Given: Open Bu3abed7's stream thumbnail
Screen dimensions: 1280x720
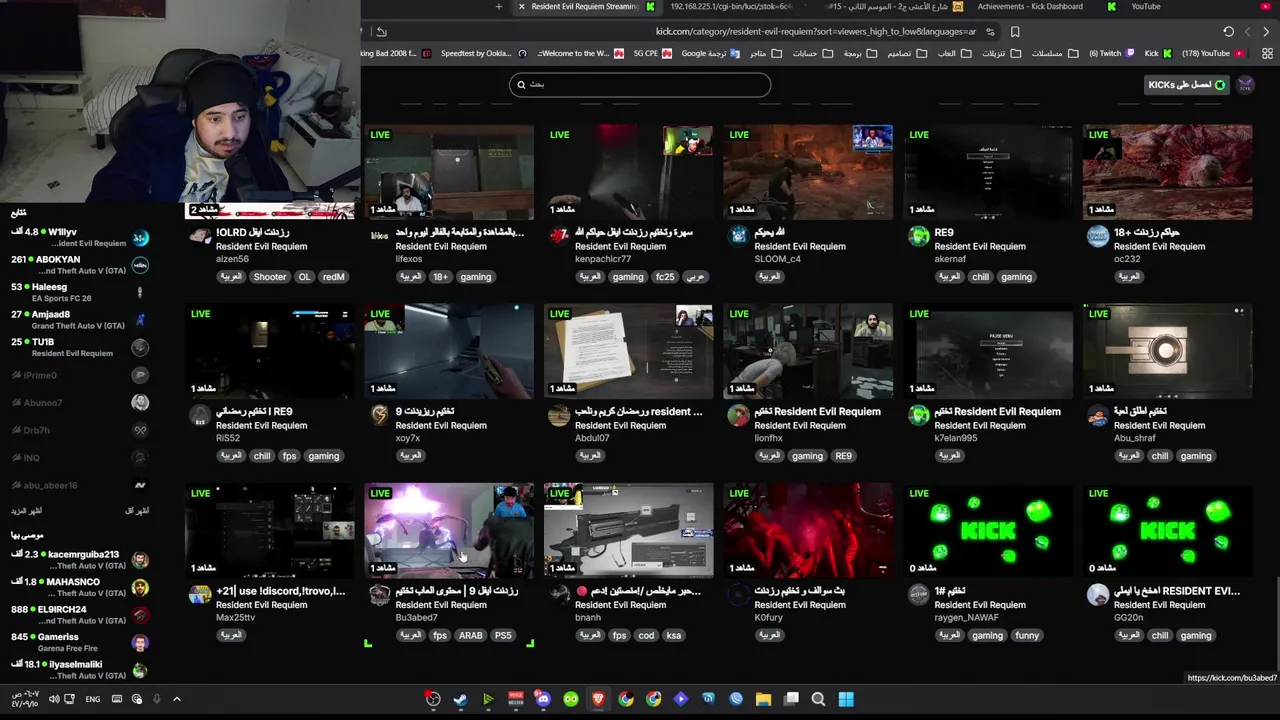Looking at the screenshot, I should pyautogui.click(x=449, y=531).
